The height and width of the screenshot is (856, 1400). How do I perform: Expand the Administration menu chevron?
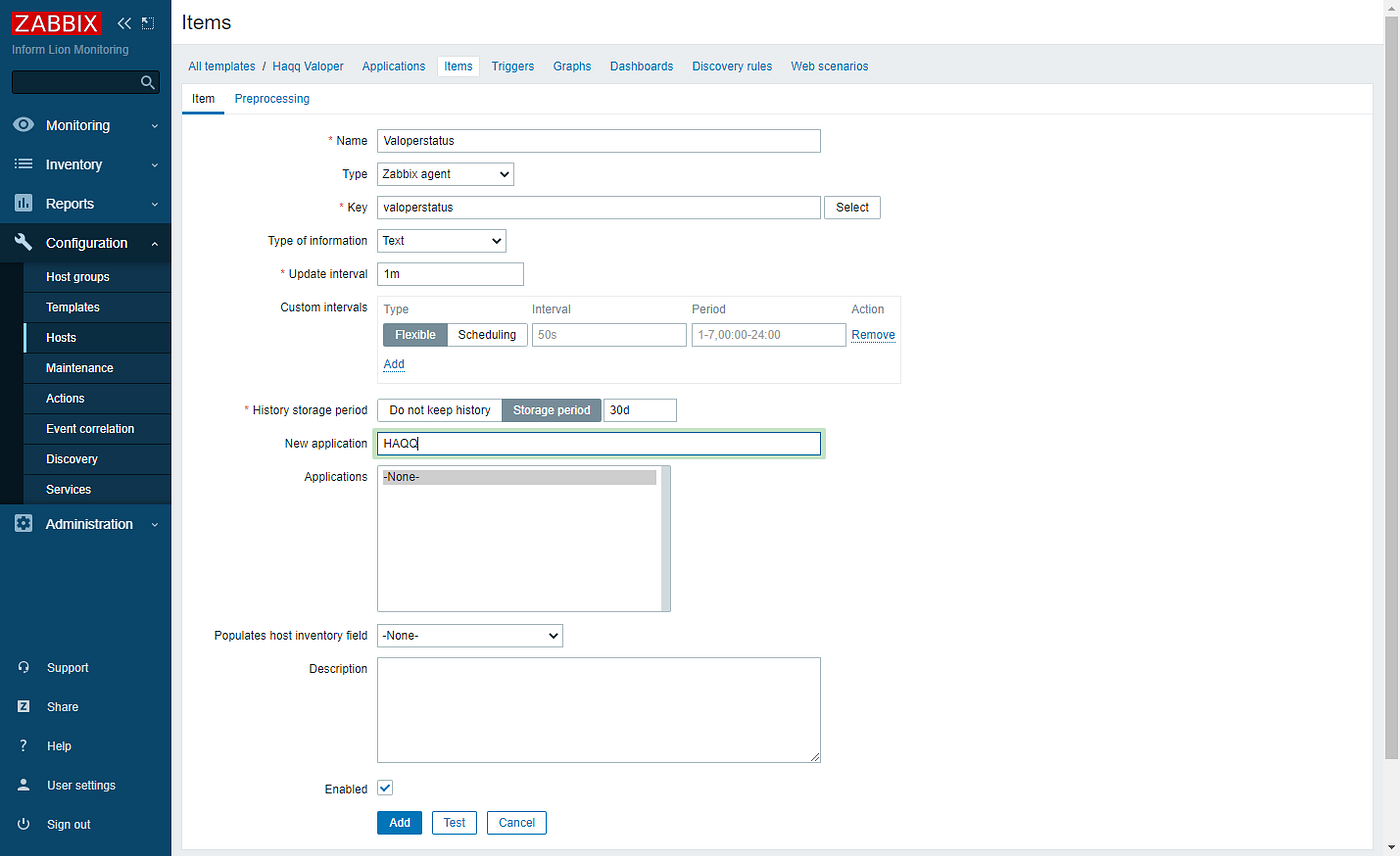154,525
